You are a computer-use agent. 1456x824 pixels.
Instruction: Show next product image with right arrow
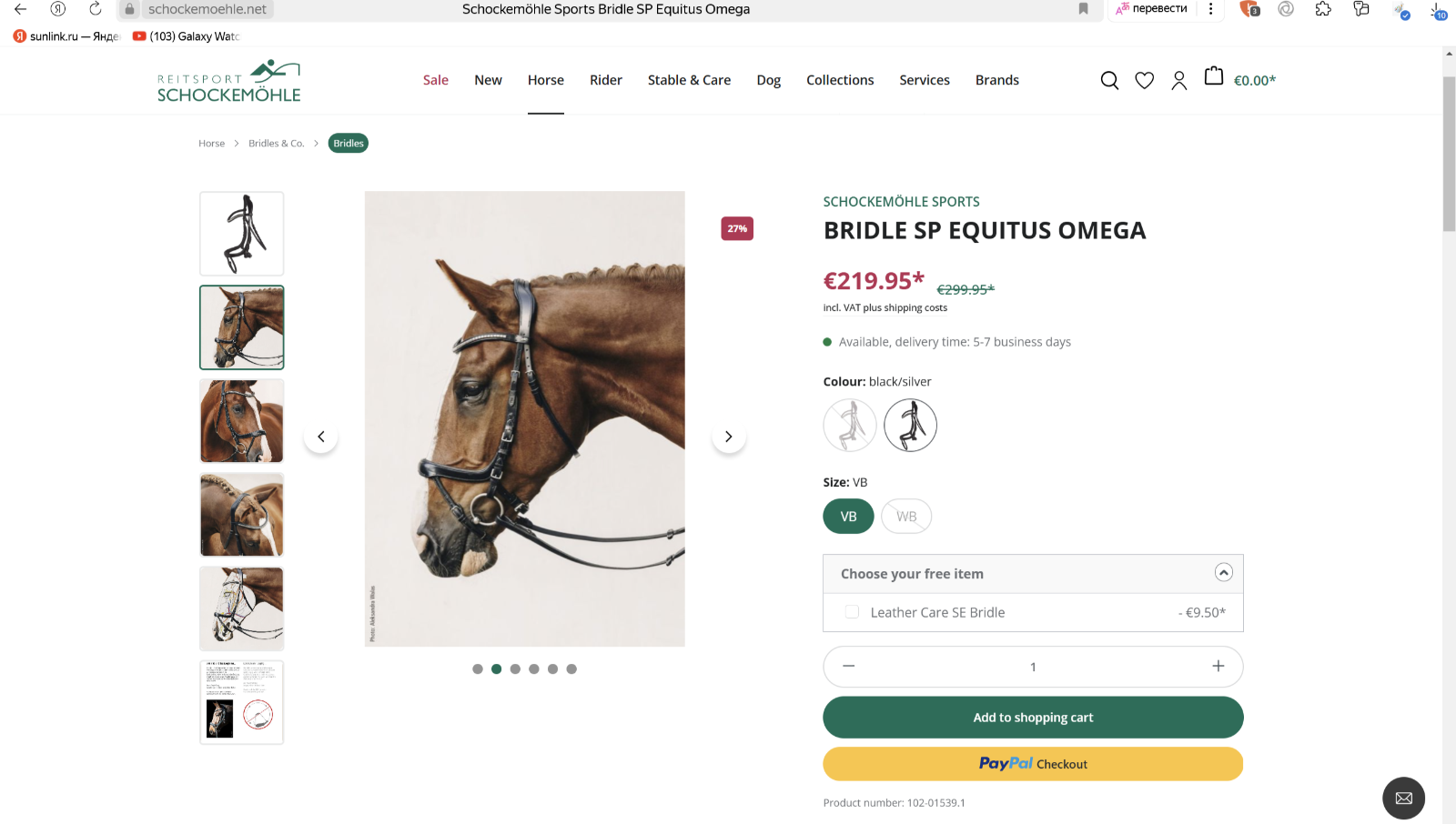[x=728, y=437]
